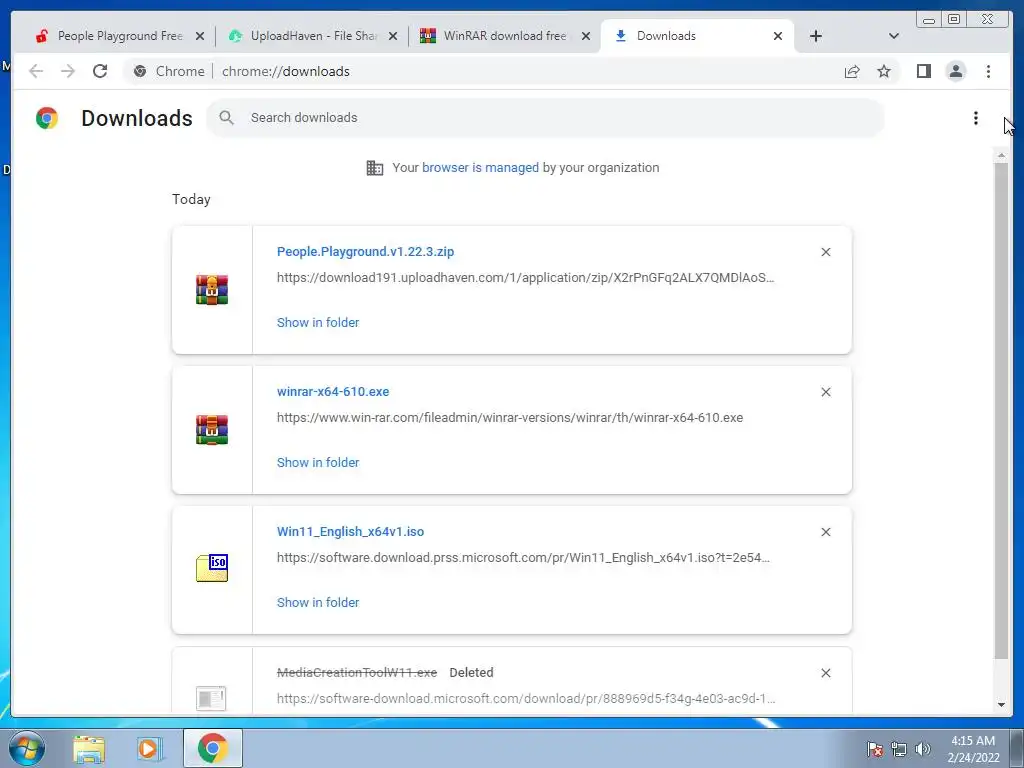
Task: Open the winrar-x64-610.exe file link
Action: coord(333,392)
